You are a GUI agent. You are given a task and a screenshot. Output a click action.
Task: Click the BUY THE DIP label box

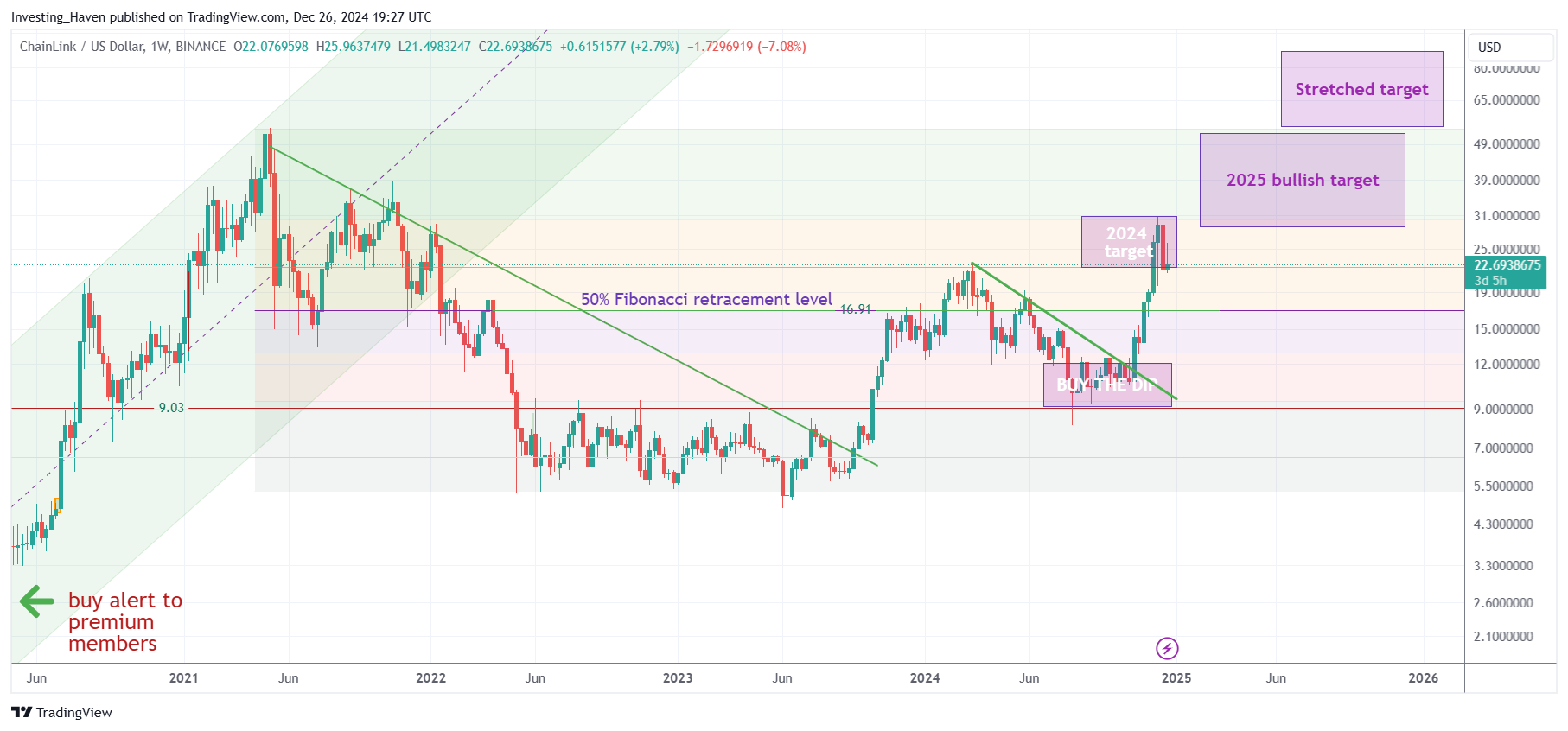click(1107, 385)
